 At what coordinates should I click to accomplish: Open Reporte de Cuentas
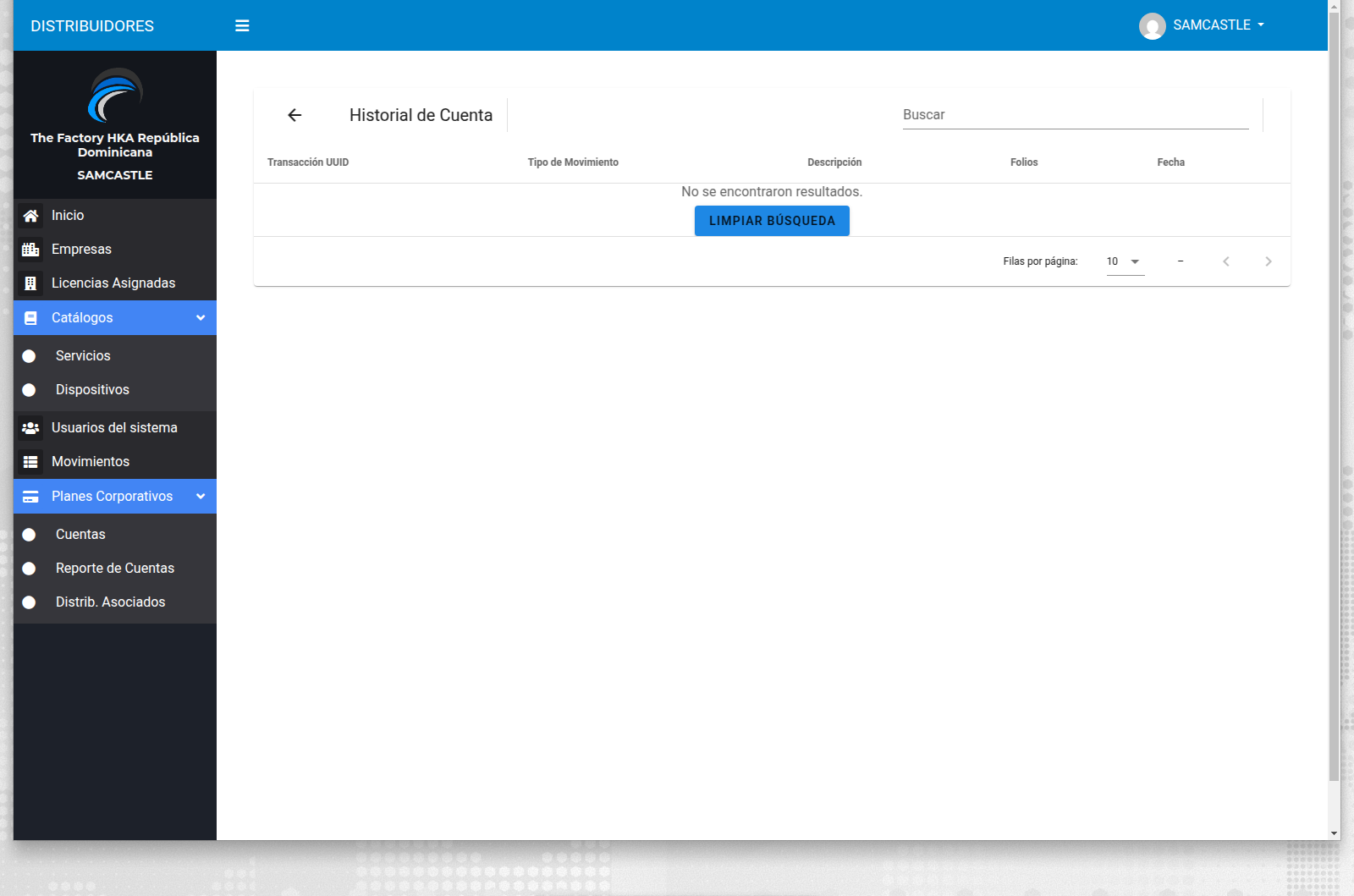click(115, 569)
